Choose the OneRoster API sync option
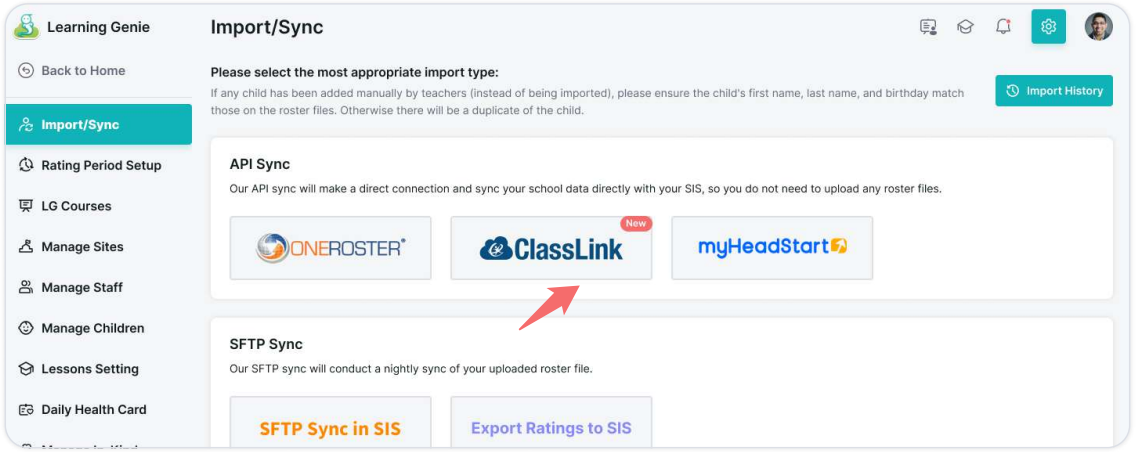Viewport: 1136px width, 452px height. 330,248
